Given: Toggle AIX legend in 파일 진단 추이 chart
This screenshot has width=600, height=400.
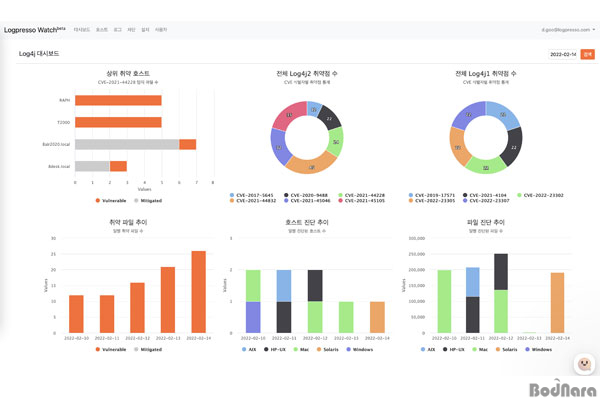Looking at the screenshot, I should click(428, 349).
